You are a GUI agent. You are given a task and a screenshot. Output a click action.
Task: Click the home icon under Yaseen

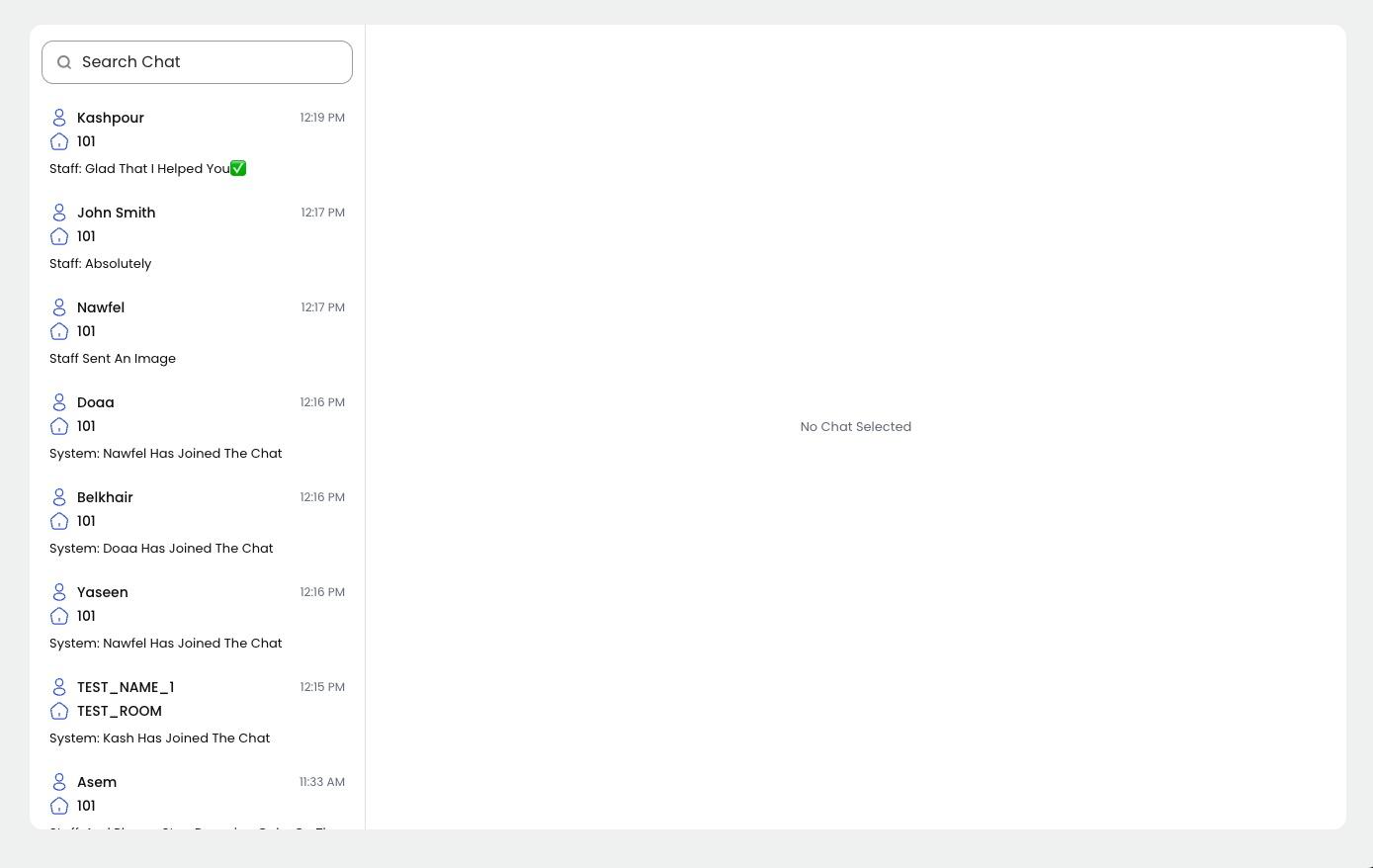[x=59, y=616]
